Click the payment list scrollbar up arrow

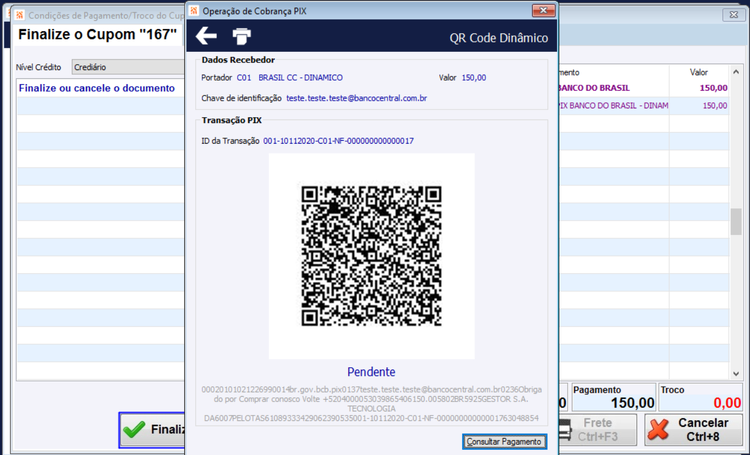click(x=736, y=72)
